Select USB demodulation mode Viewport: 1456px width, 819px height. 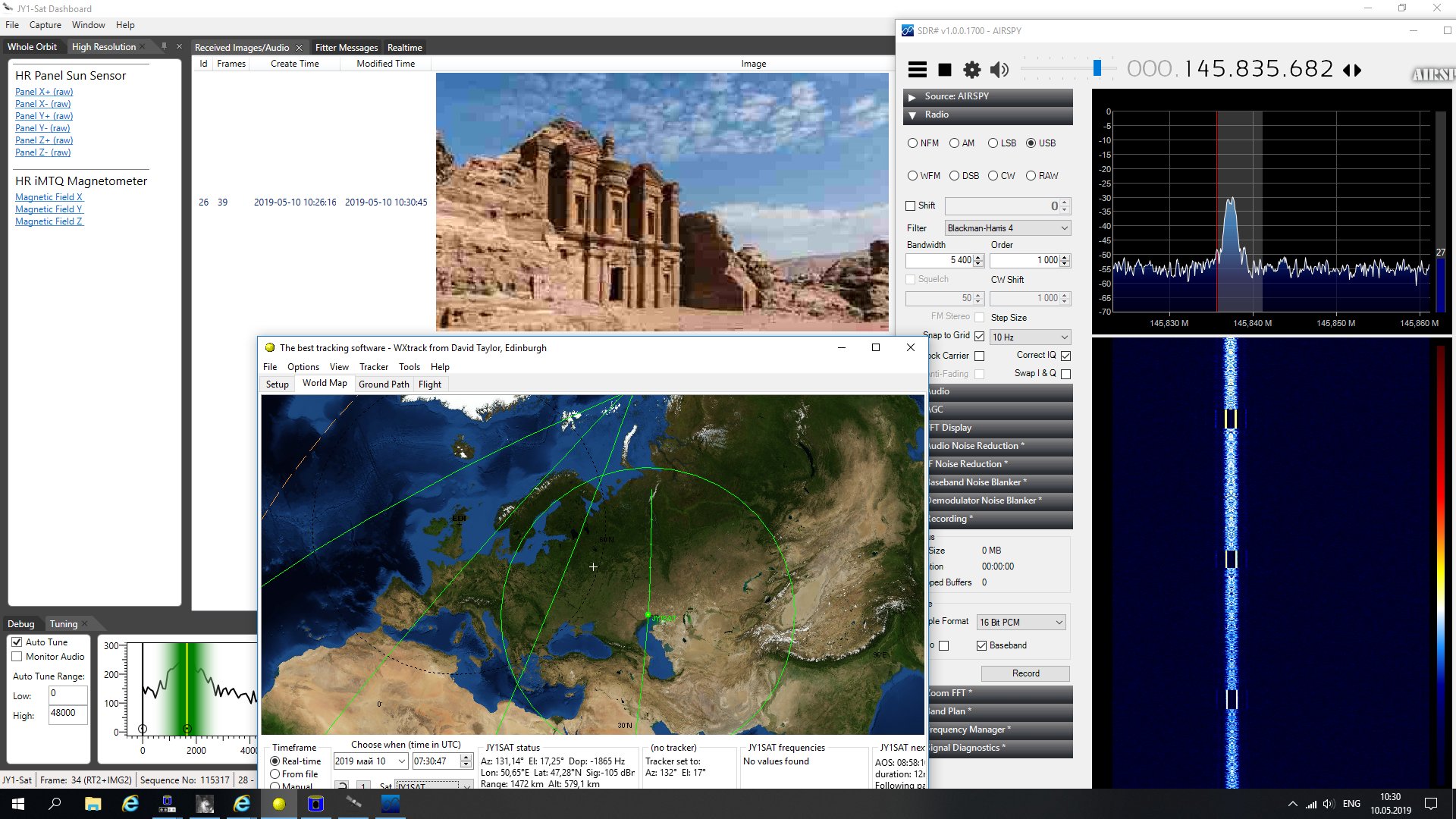coord(1040,143)
